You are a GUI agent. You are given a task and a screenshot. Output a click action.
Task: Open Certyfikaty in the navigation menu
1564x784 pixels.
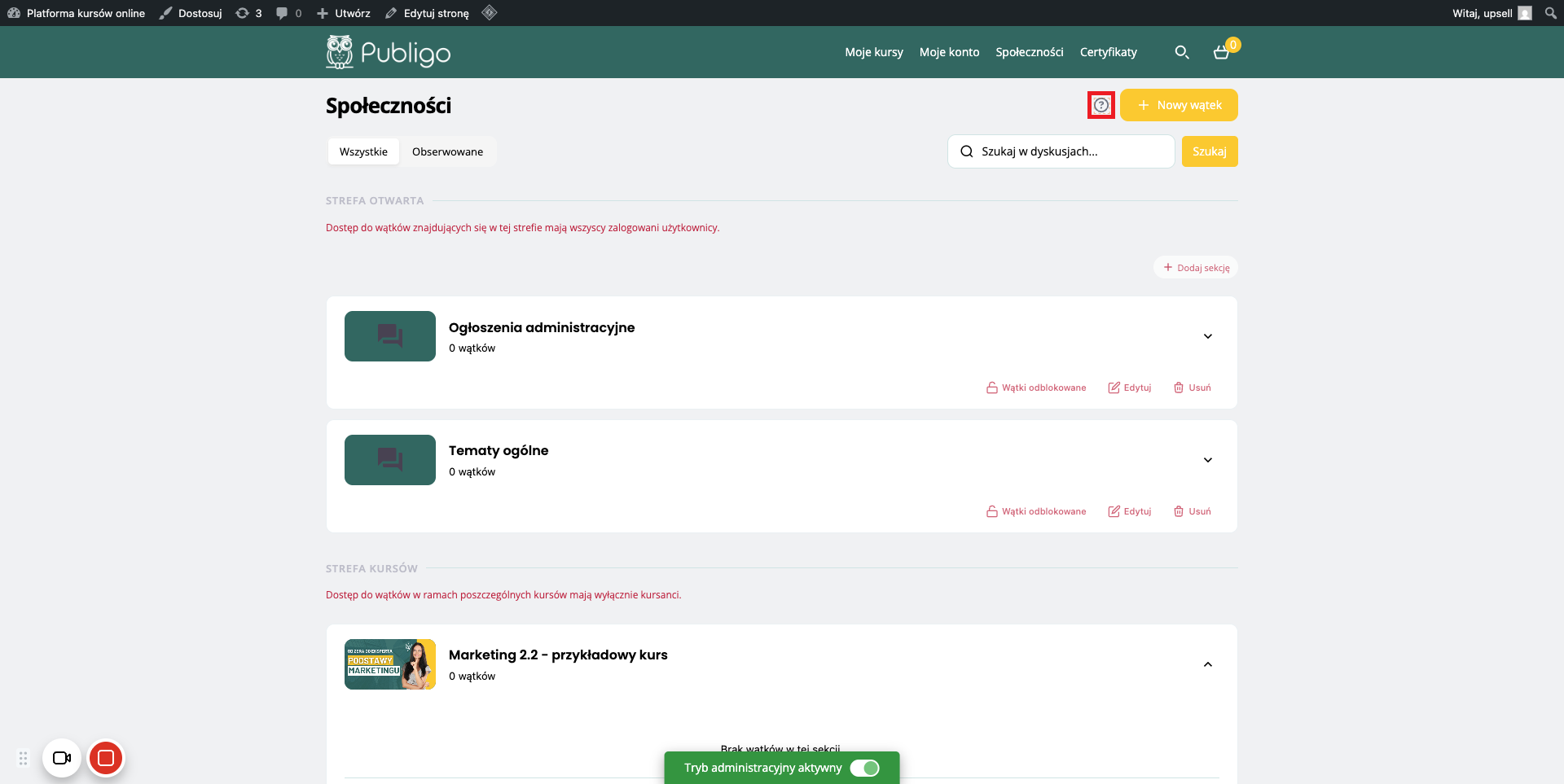[x=1108, y=52]
